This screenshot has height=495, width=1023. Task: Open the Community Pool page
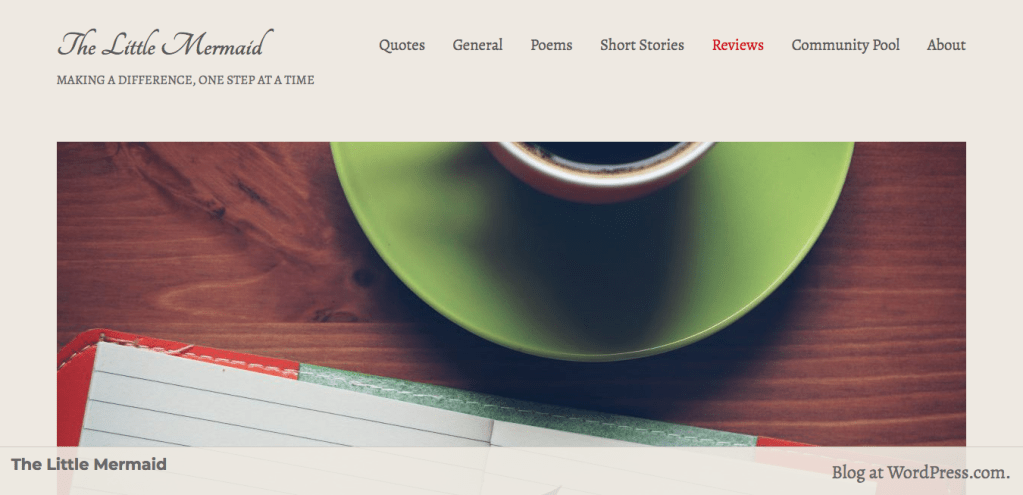[846, 45]
